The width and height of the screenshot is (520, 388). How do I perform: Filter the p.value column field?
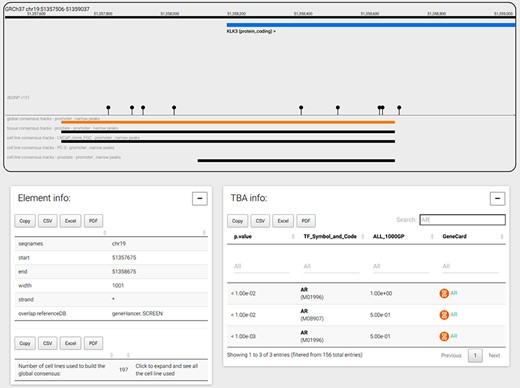pyautogui.click(x=262, y=266)
